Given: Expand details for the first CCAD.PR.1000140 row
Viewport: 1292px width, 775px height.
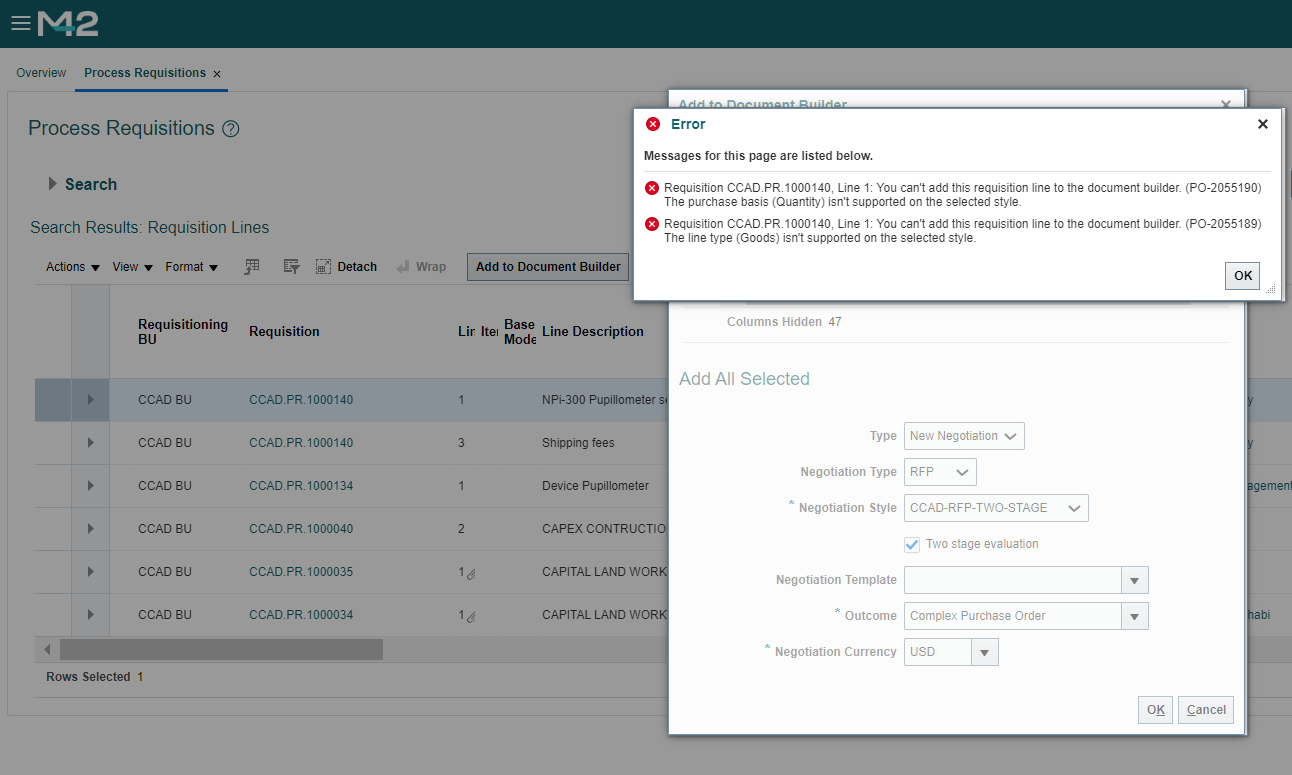Looking at the screenshot, I should (89, 399).
